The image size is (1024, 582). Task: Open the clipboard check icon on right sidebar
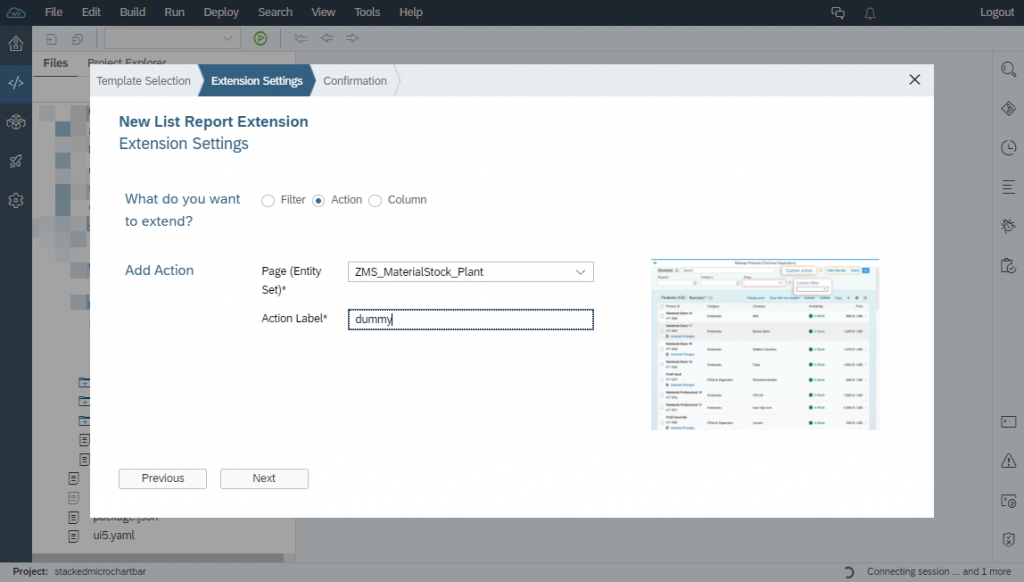(x=1008, y=265)
